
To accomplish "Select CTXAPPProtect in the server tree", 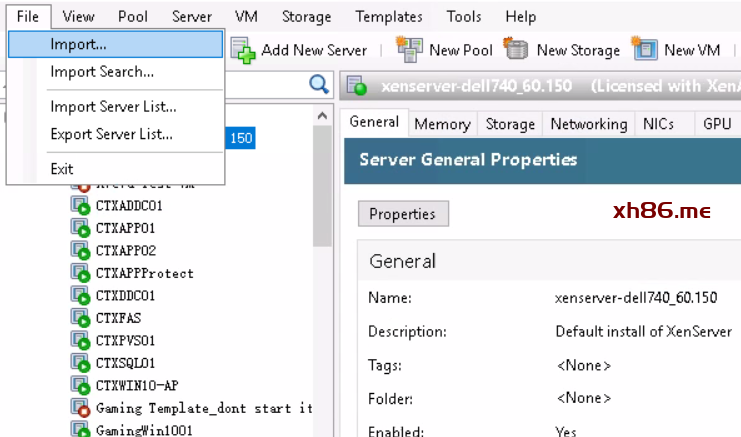I will [x=144, y=273].
